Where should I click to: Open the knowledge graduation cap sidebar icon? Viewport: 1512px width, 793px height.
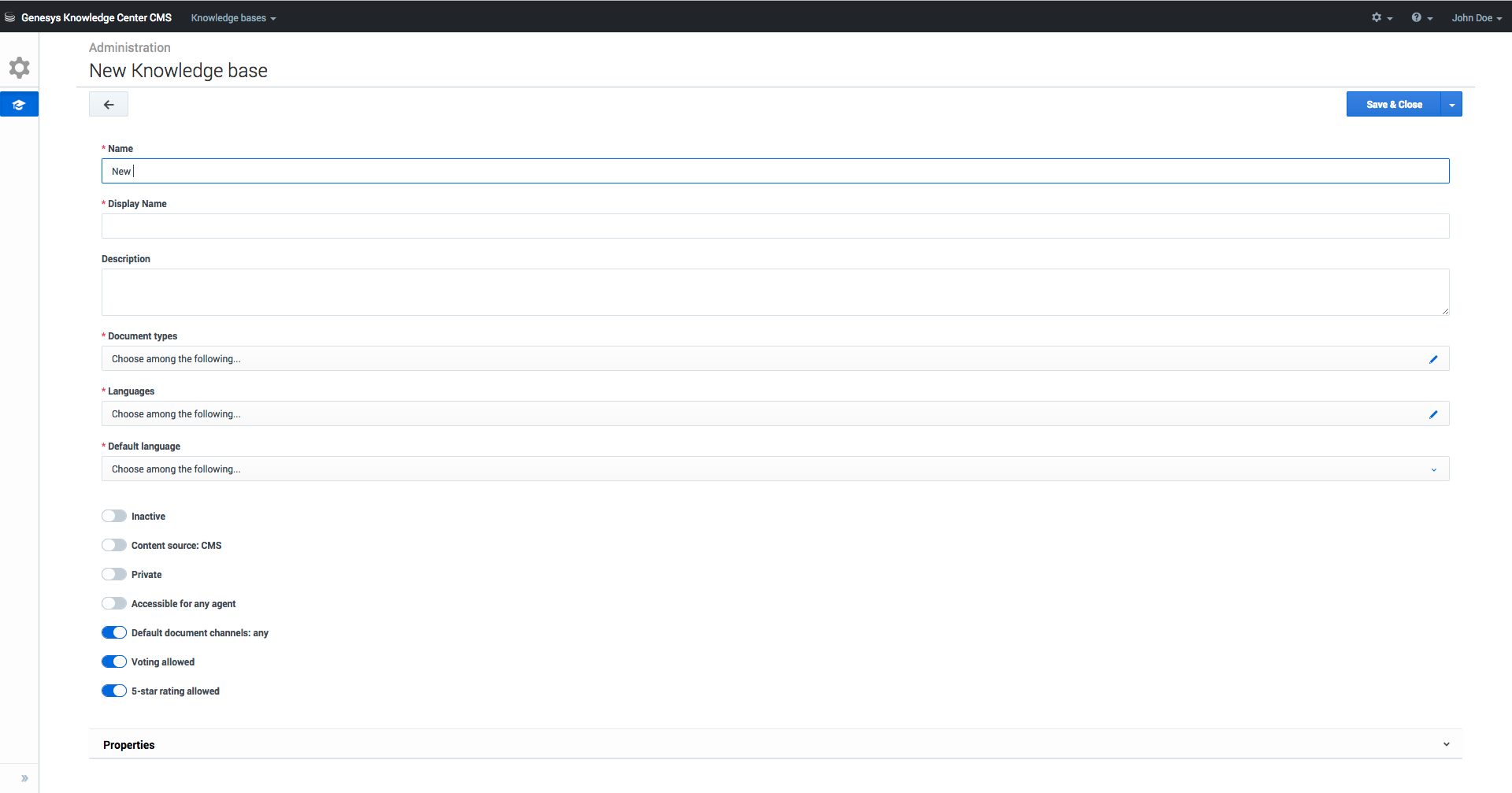coord(19,105)
